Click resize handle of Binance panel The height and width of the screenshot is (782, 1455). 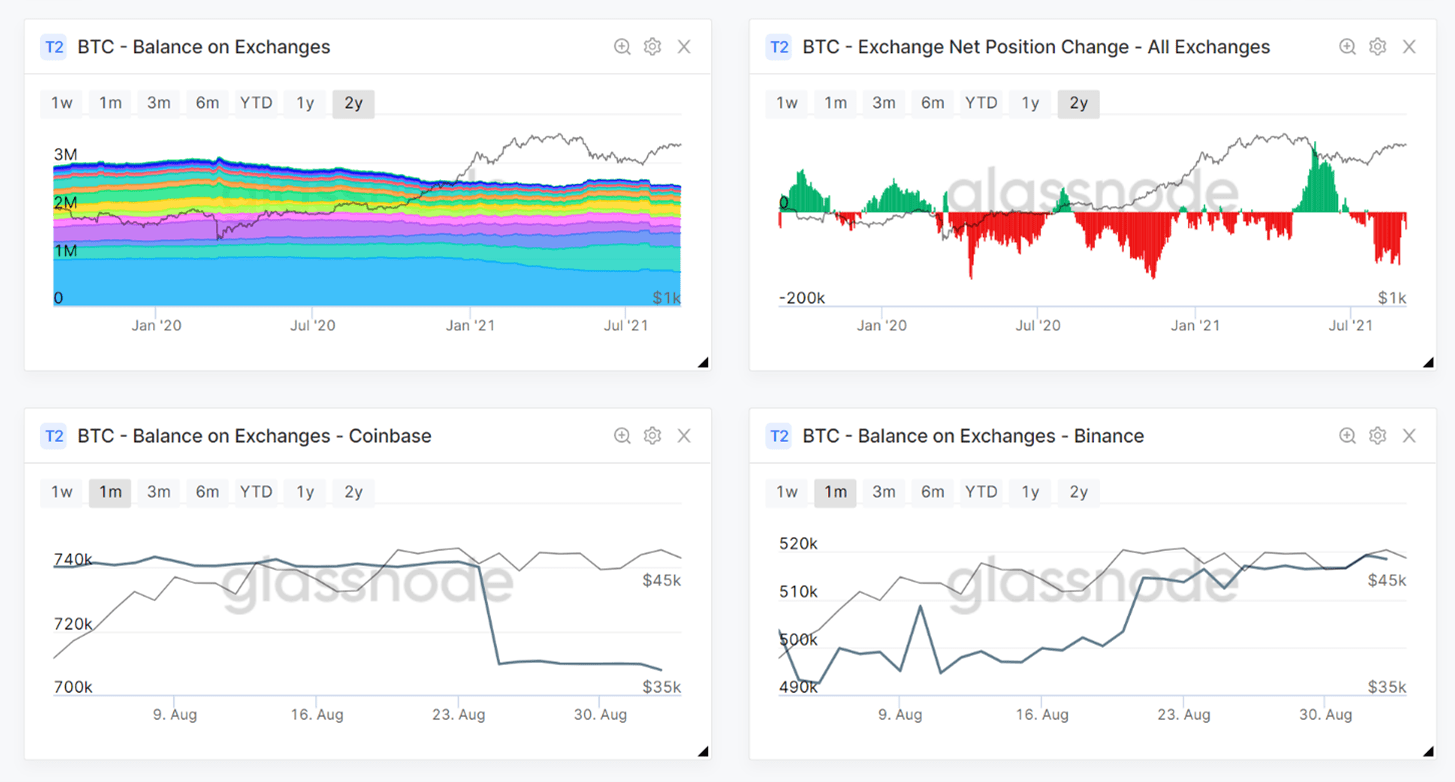[1428, 751]
